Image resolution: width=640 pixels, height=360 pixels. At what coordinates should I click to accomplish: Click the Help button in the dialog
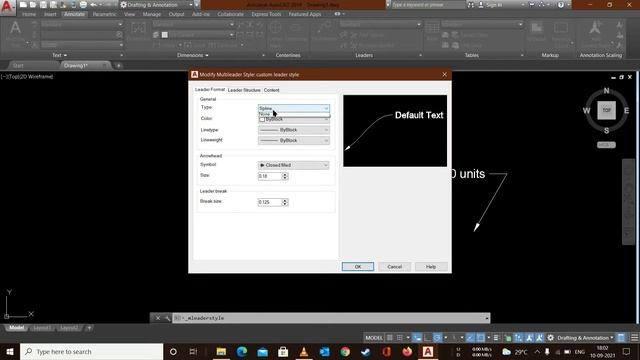pos(431,267)
